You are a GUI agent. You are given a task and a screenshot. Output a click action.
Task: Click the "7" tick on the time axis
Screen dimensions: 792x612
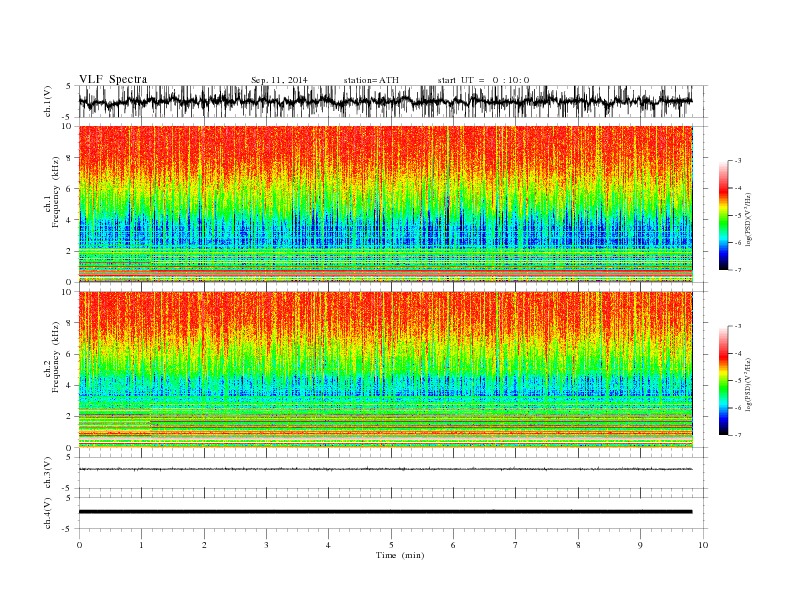tap(516, 545)
